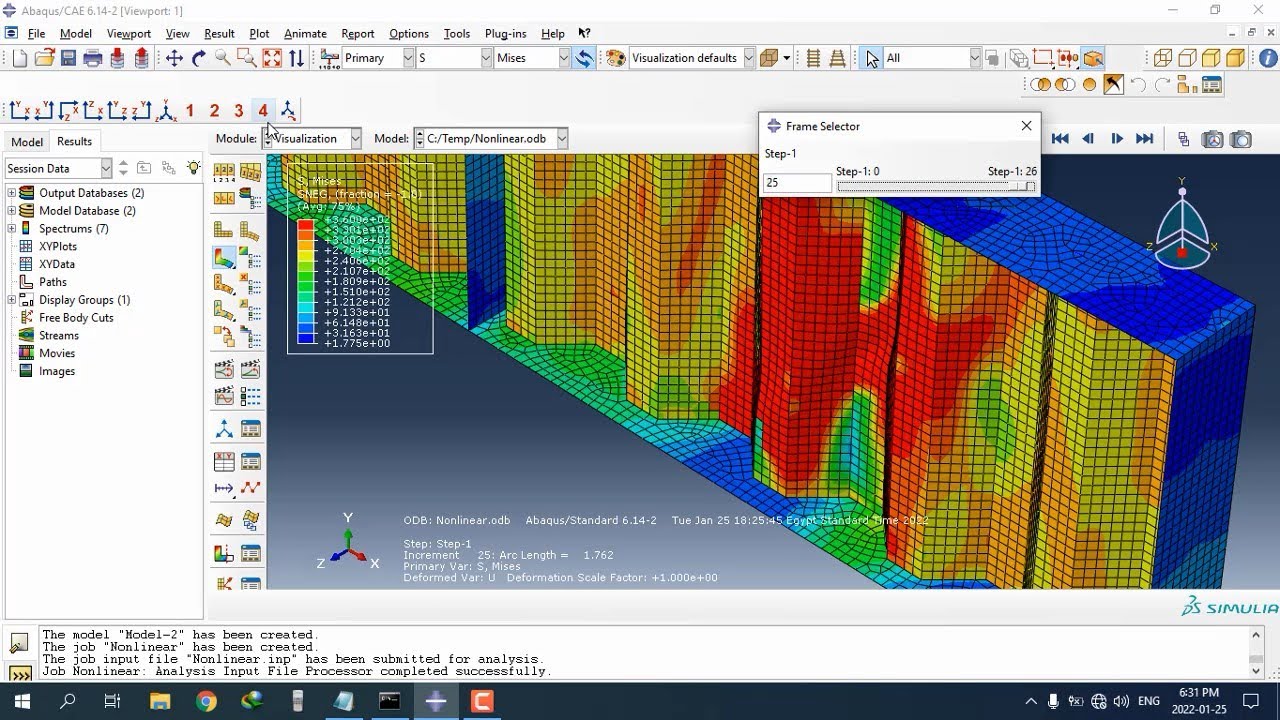Viewport: 1280px width, 720px height.
Task: Apply saved view 2
Action: tap(214, 111)
